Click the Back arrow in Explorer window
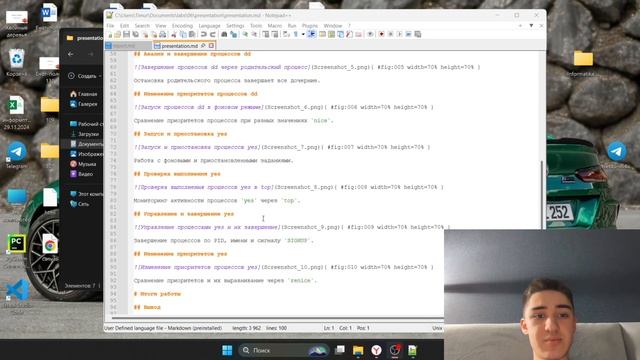The width and height of the screenshot is (640, 360). (71, 54)
